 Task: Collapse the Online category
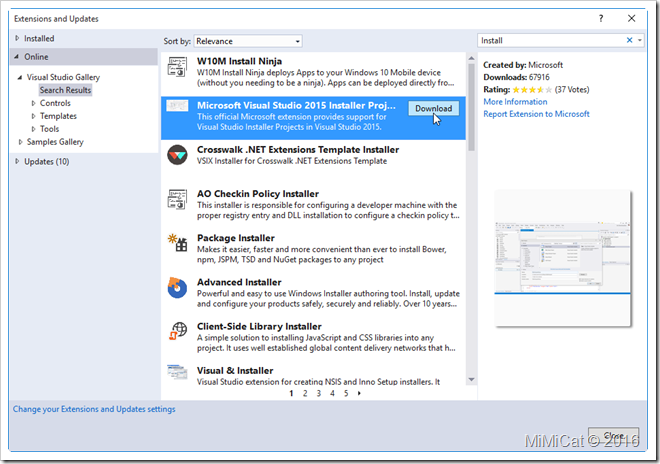17,56
